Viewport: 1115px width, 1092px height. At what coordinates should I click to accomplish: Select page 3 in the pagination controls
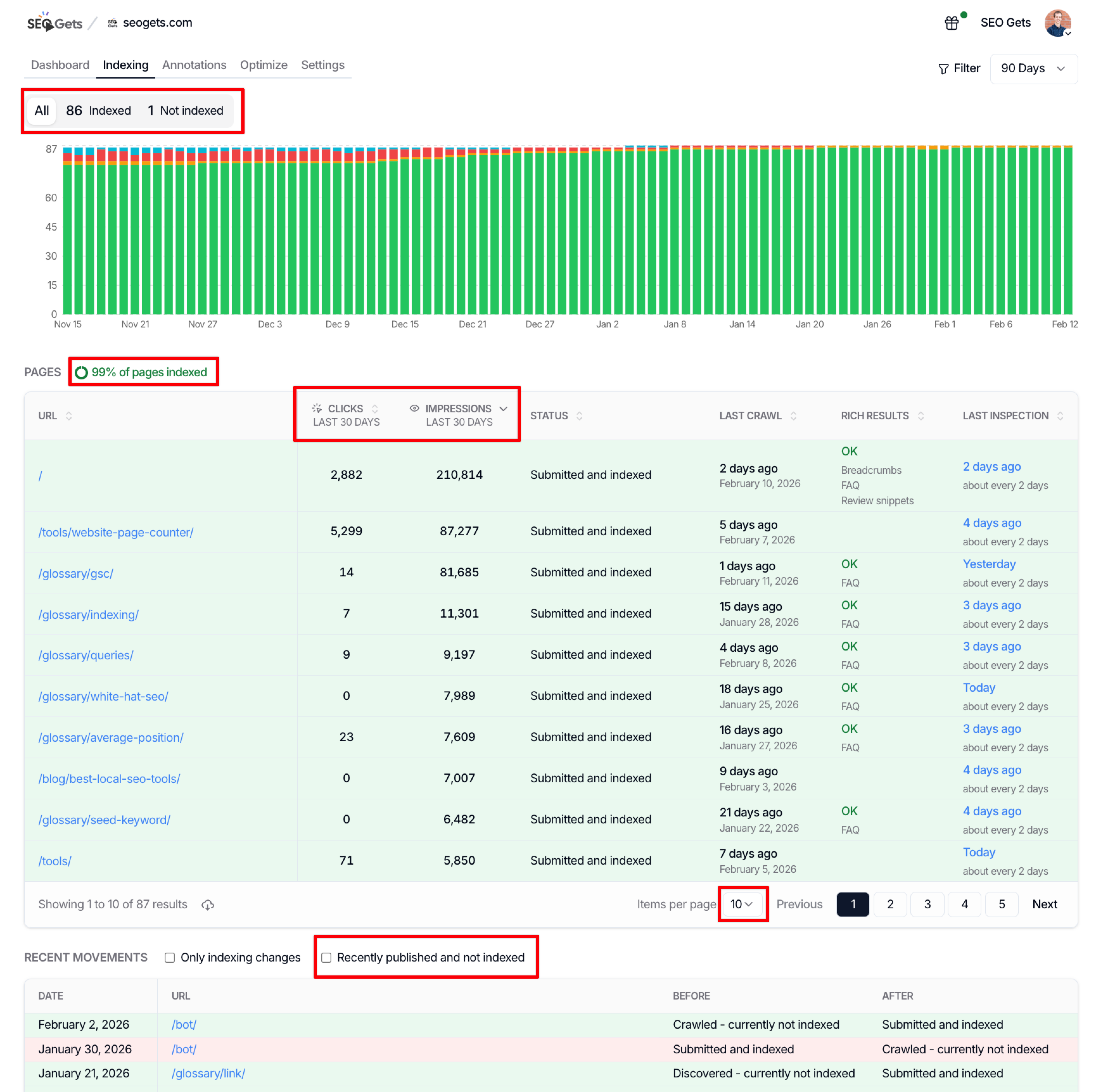927,904
